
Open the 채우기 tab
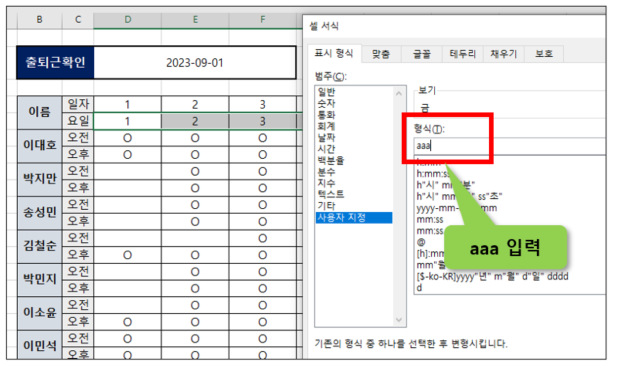coord(503,54)
